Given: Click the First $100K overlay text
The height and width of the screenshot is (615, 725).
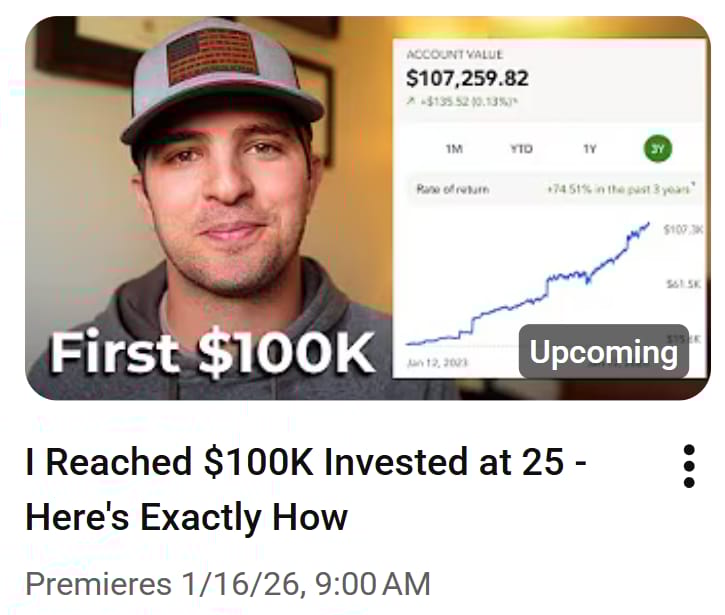Looking at the screenshot, I should [211, 354].
